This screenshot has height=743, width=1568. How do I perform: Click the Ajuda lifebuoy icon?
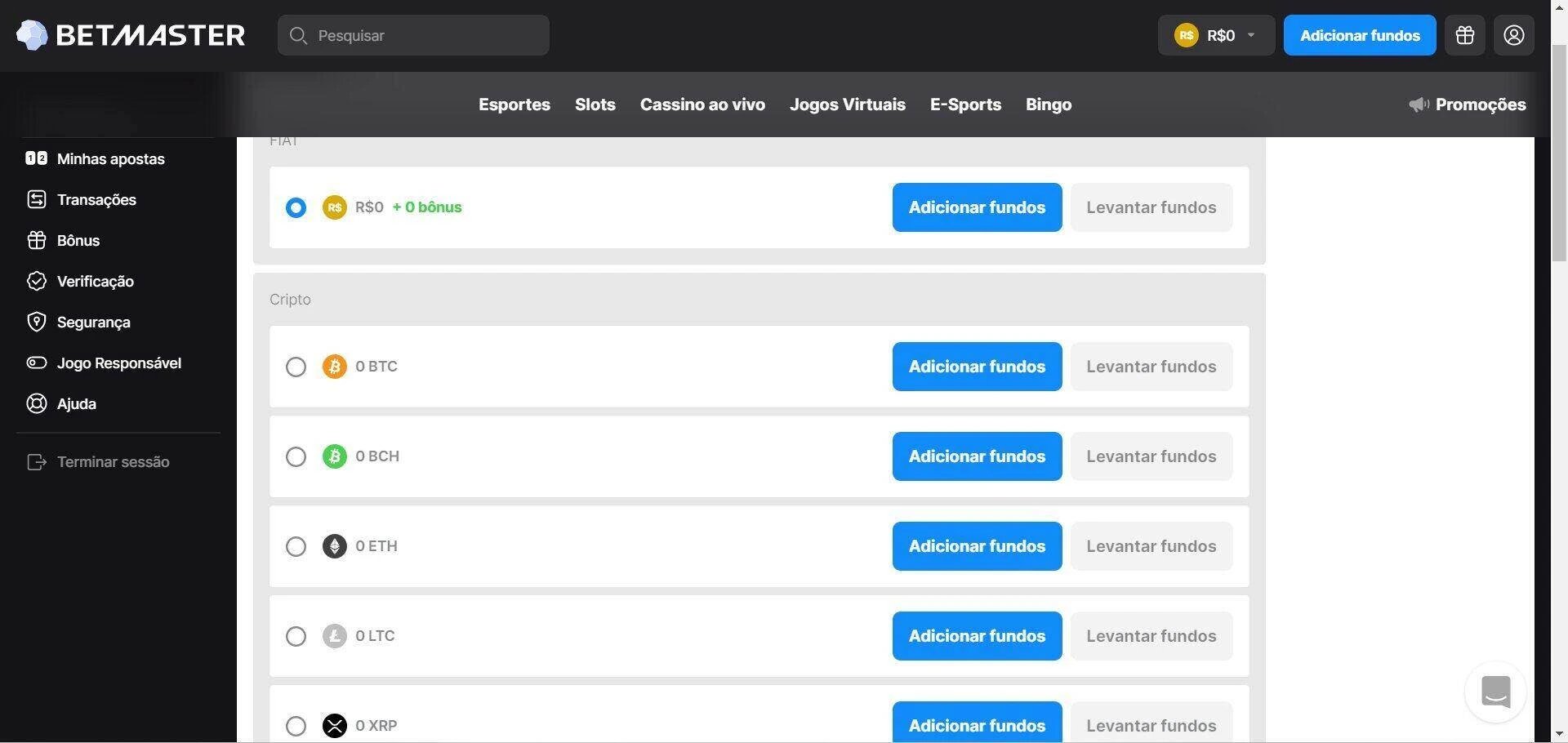36,403
